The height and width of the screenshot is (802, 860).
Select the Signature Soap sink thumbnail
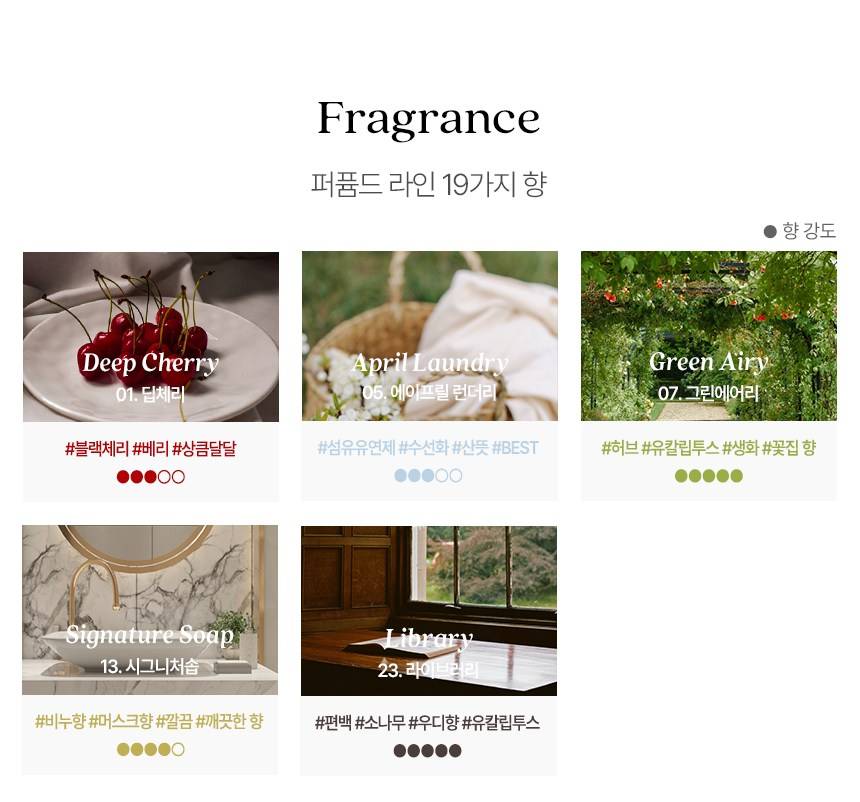pos(150,610)
